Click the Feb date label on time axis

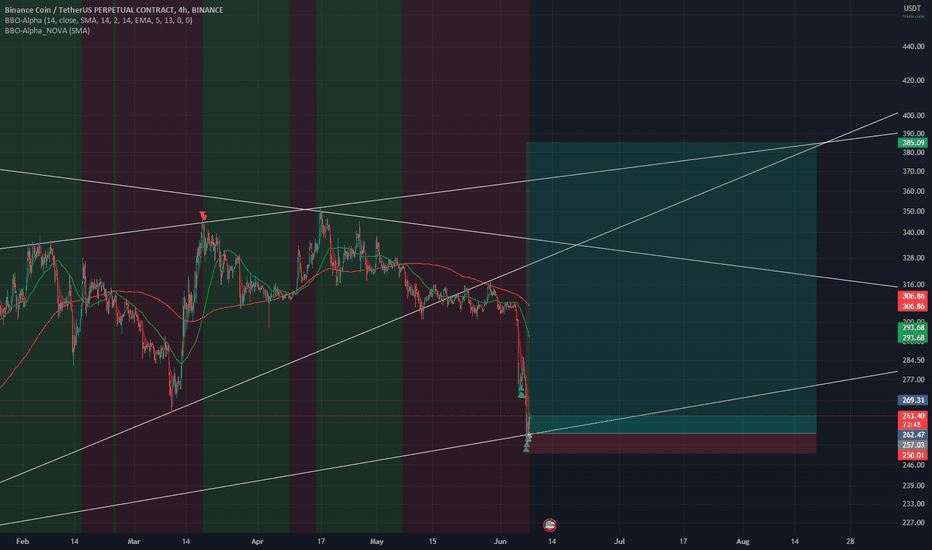(x=23, y=541)
